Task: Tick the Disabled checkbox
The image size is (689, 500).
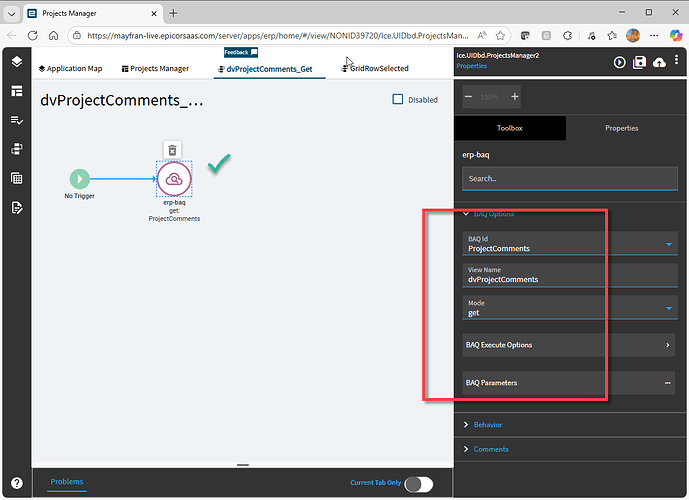Action: [398, 99]
